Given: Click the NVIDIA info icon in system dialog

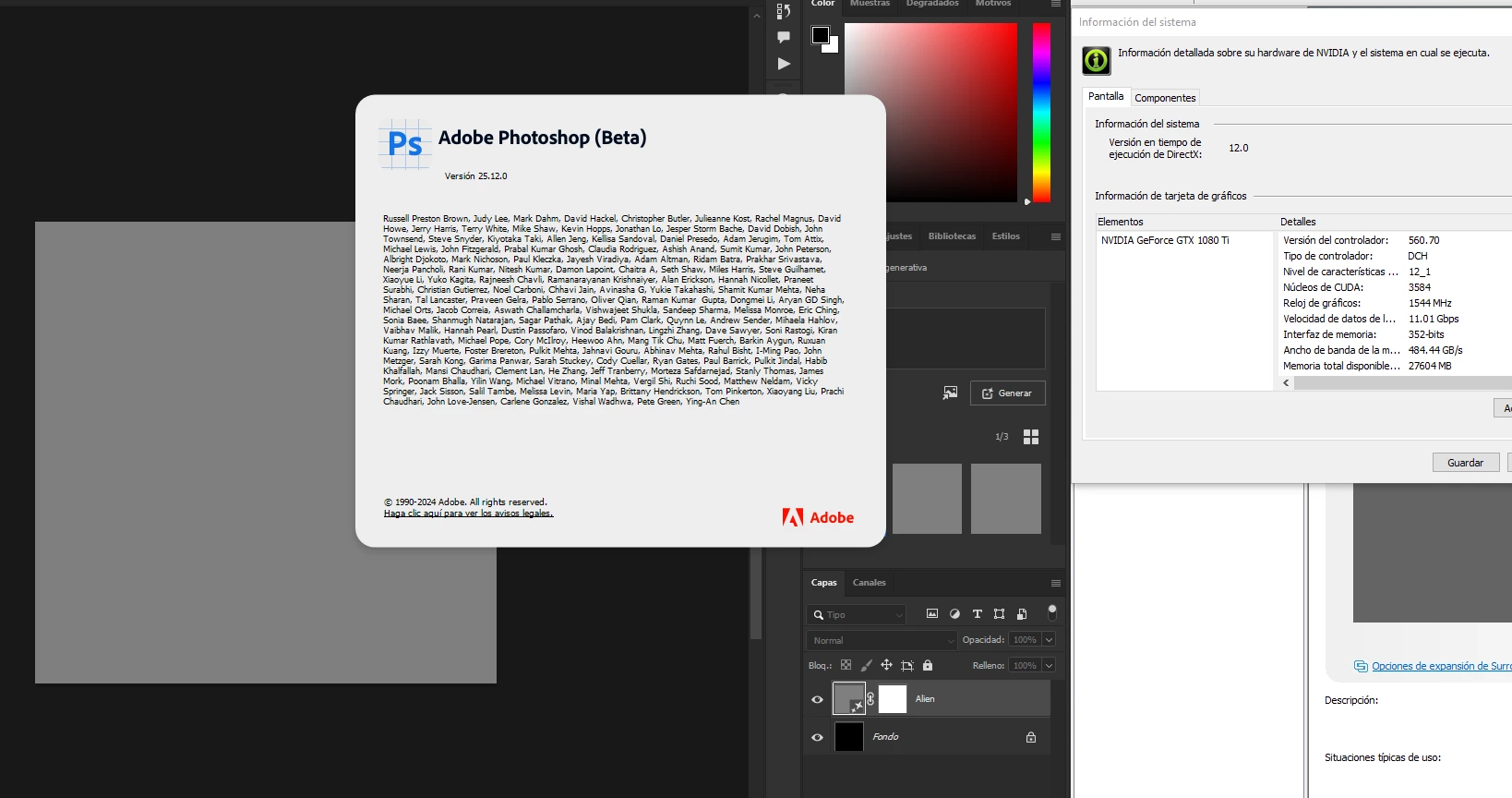Looking at the screenshot, I should coord(1096,60).
